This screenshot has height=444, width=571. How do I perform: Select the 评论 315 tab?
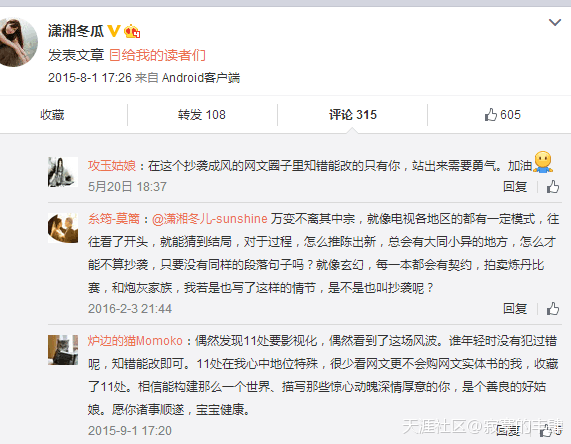pyautogui.click(x=353, y=115)
